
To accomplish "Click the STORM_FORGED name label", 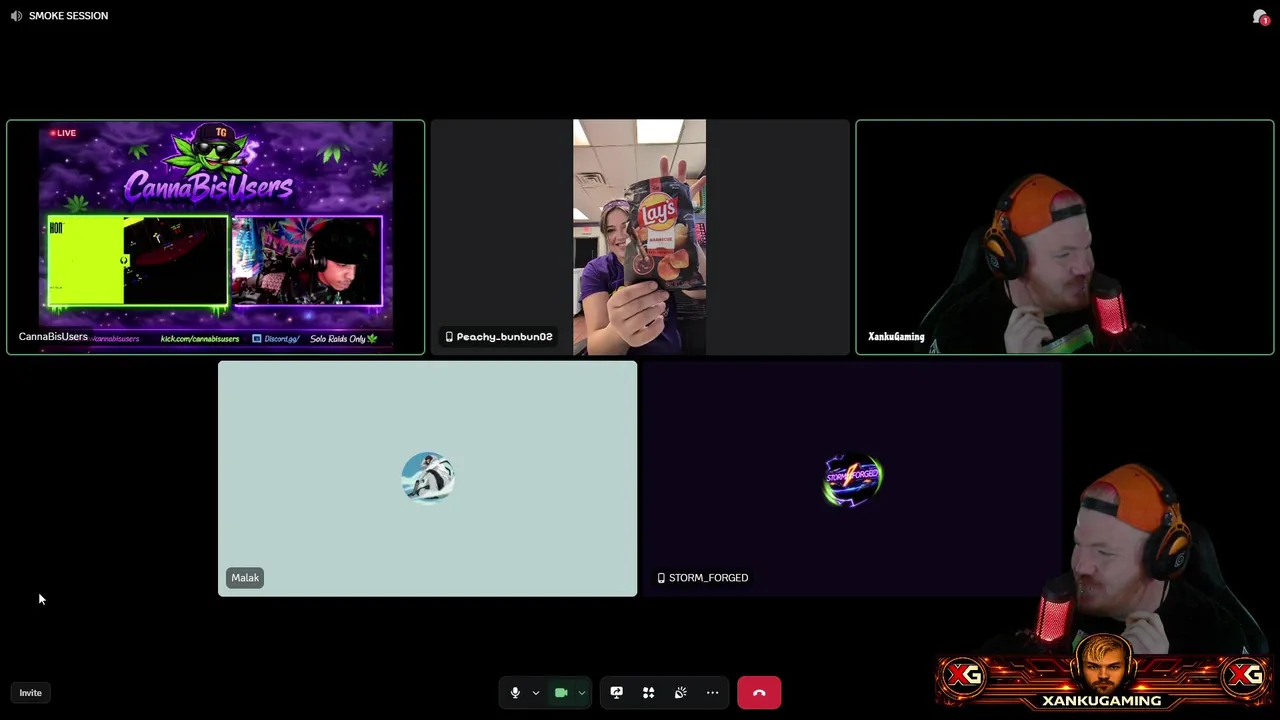I will (x=702, y=578).
